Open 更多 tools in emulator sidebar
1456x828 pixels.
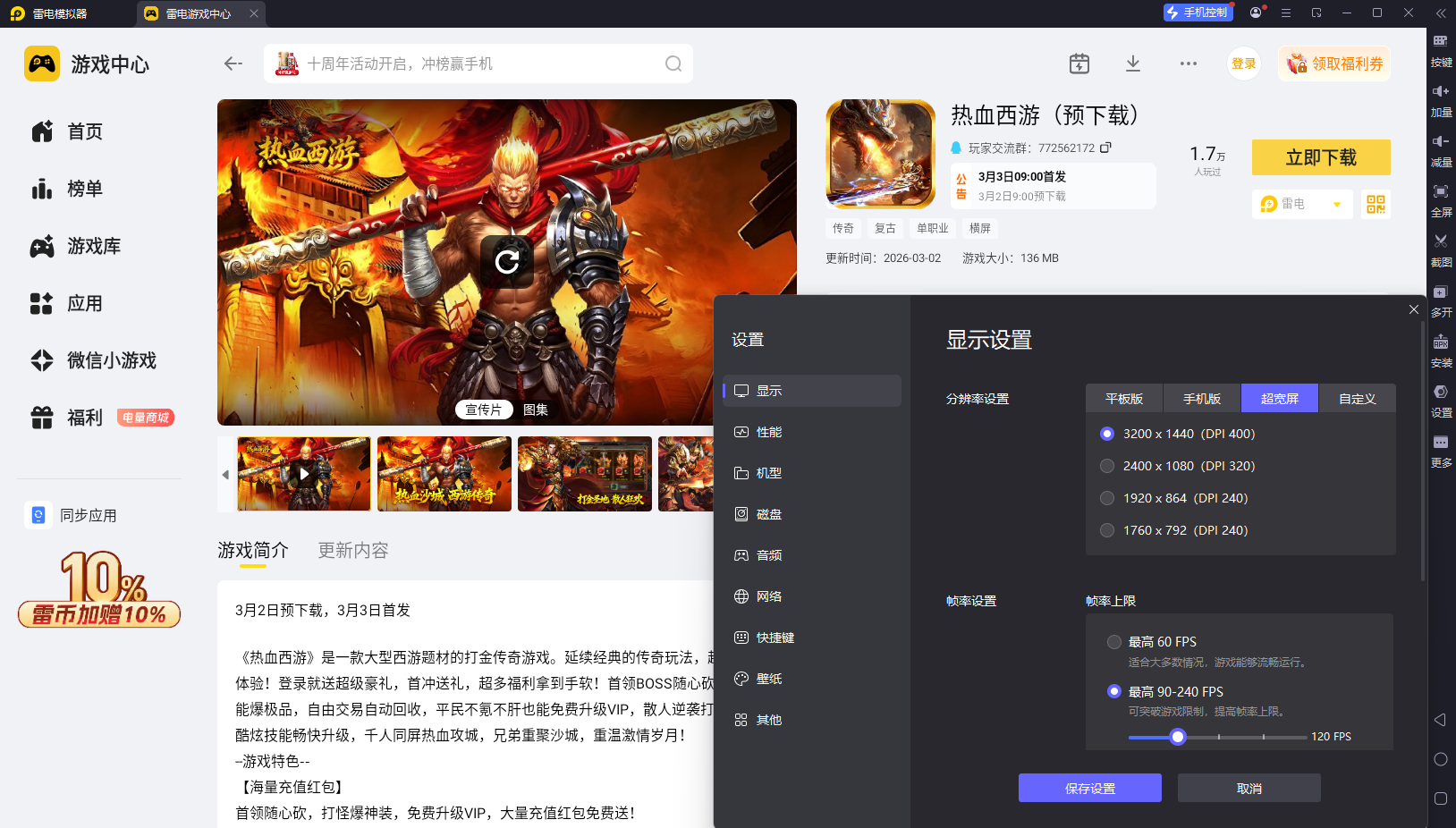point(1441,452)
